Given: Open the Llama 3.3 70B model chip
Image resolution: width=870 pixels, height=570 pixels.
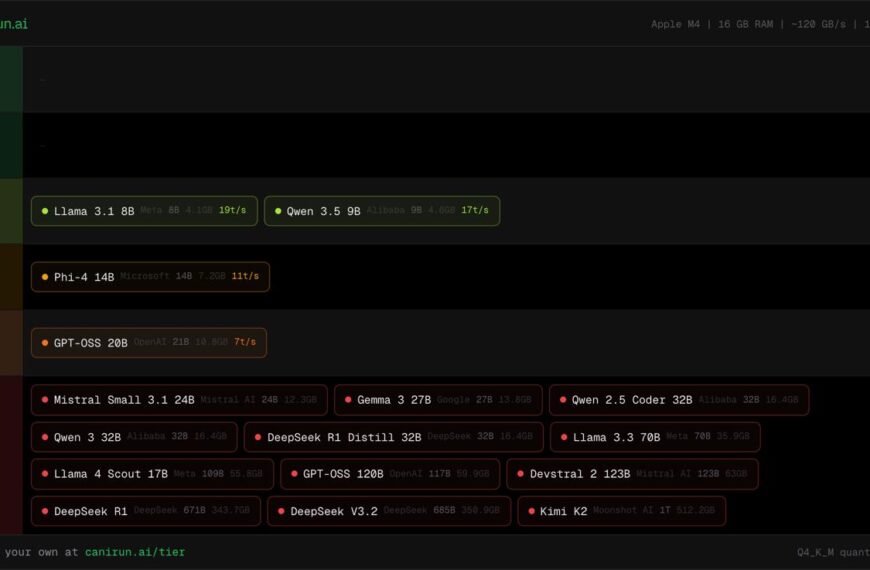Looking at the screenshot, I should 655,437.
